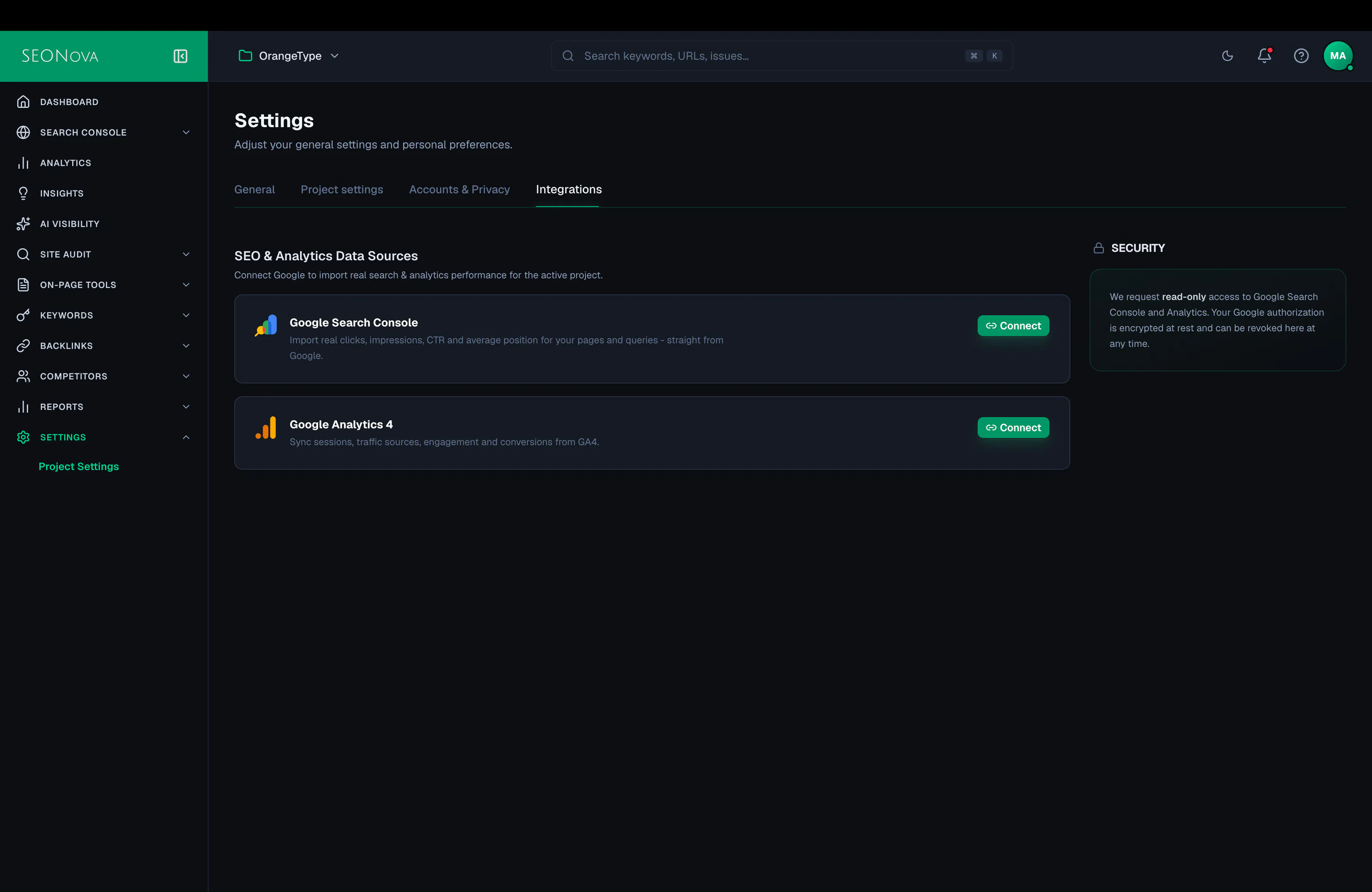
Task: Expand the Search Console menu chevron
Action: point(186,132)
